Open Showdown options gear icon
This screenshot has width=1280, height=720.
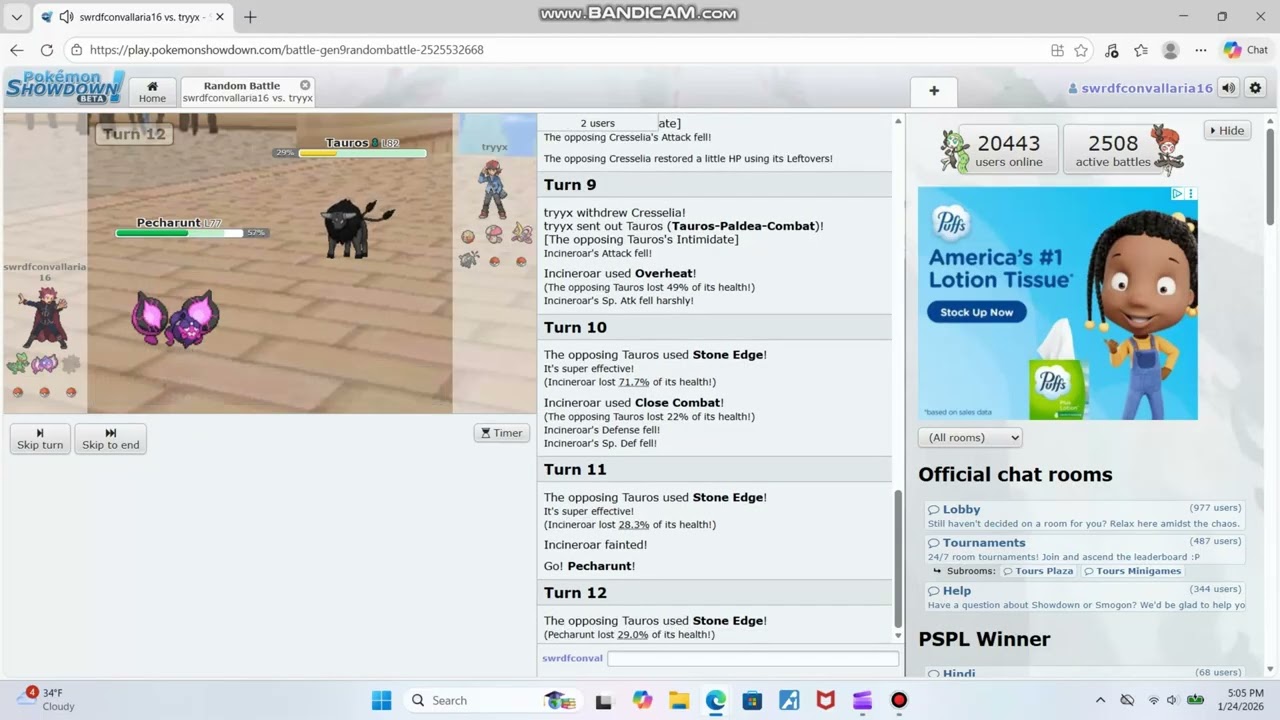click(1255, 88)
